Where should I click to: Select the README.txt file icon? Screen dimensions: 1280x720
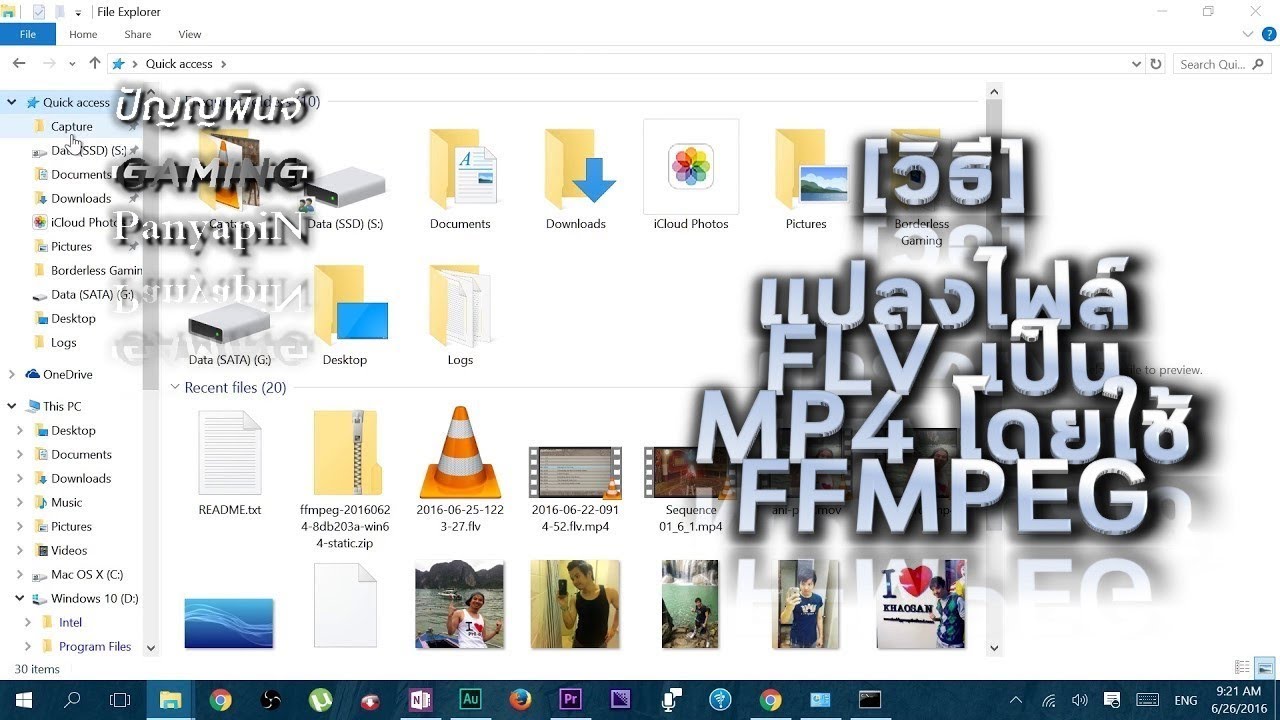tap(230, 452)
